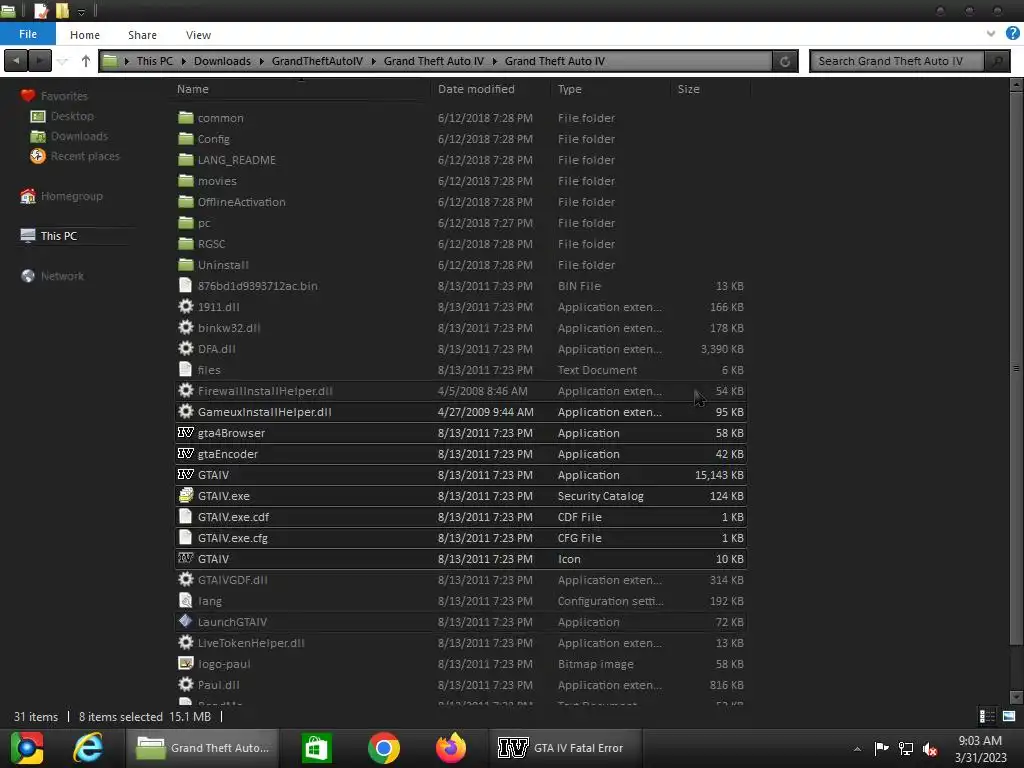Select the common folder icon
The width and height of the screenshot is (1024, 768).
(x=186, y=118)
